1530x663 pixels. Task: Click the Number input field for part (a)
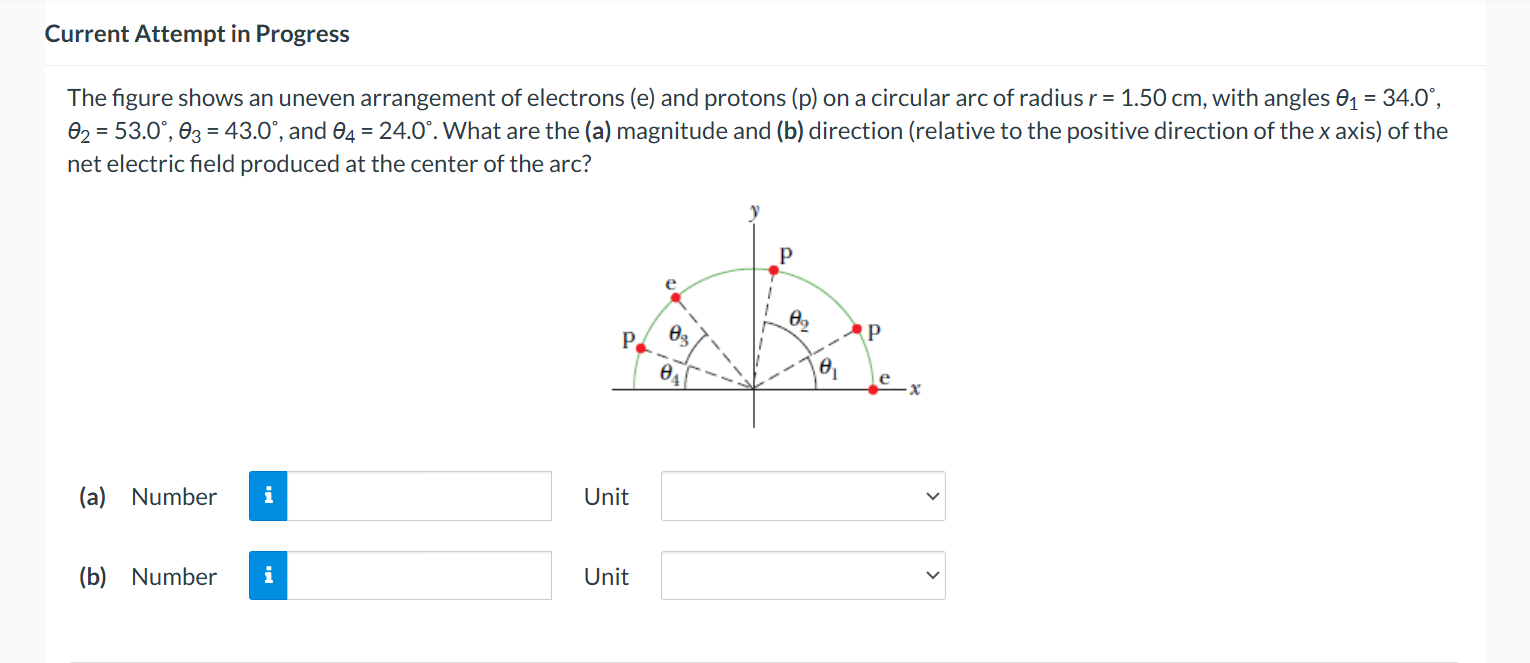[x=420, y=496]
